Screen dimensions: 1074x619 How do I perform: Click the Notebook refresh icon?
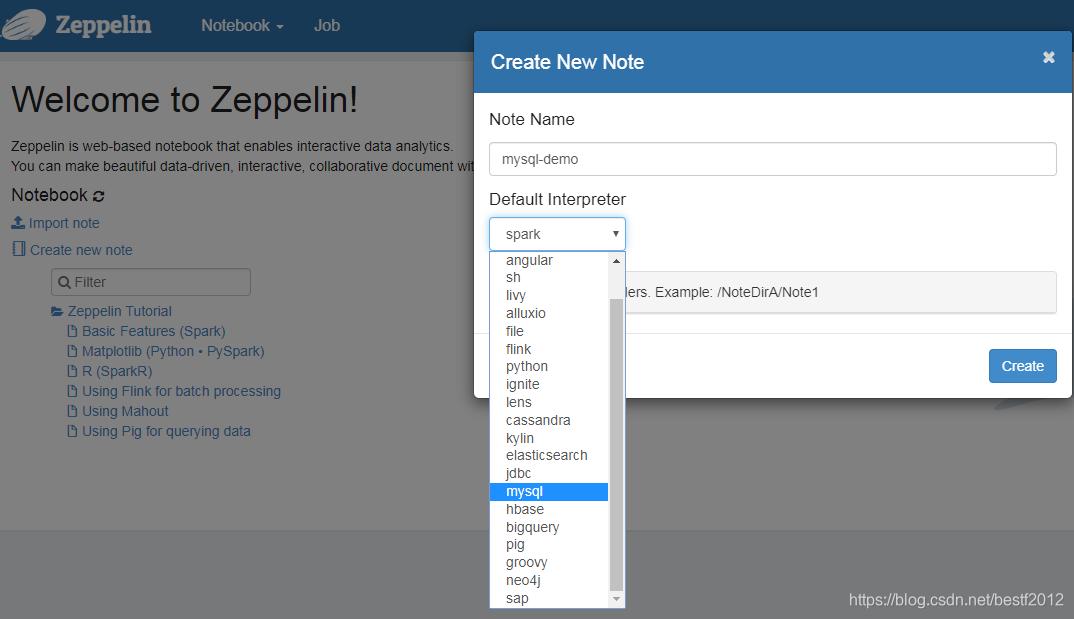(99, 196)
